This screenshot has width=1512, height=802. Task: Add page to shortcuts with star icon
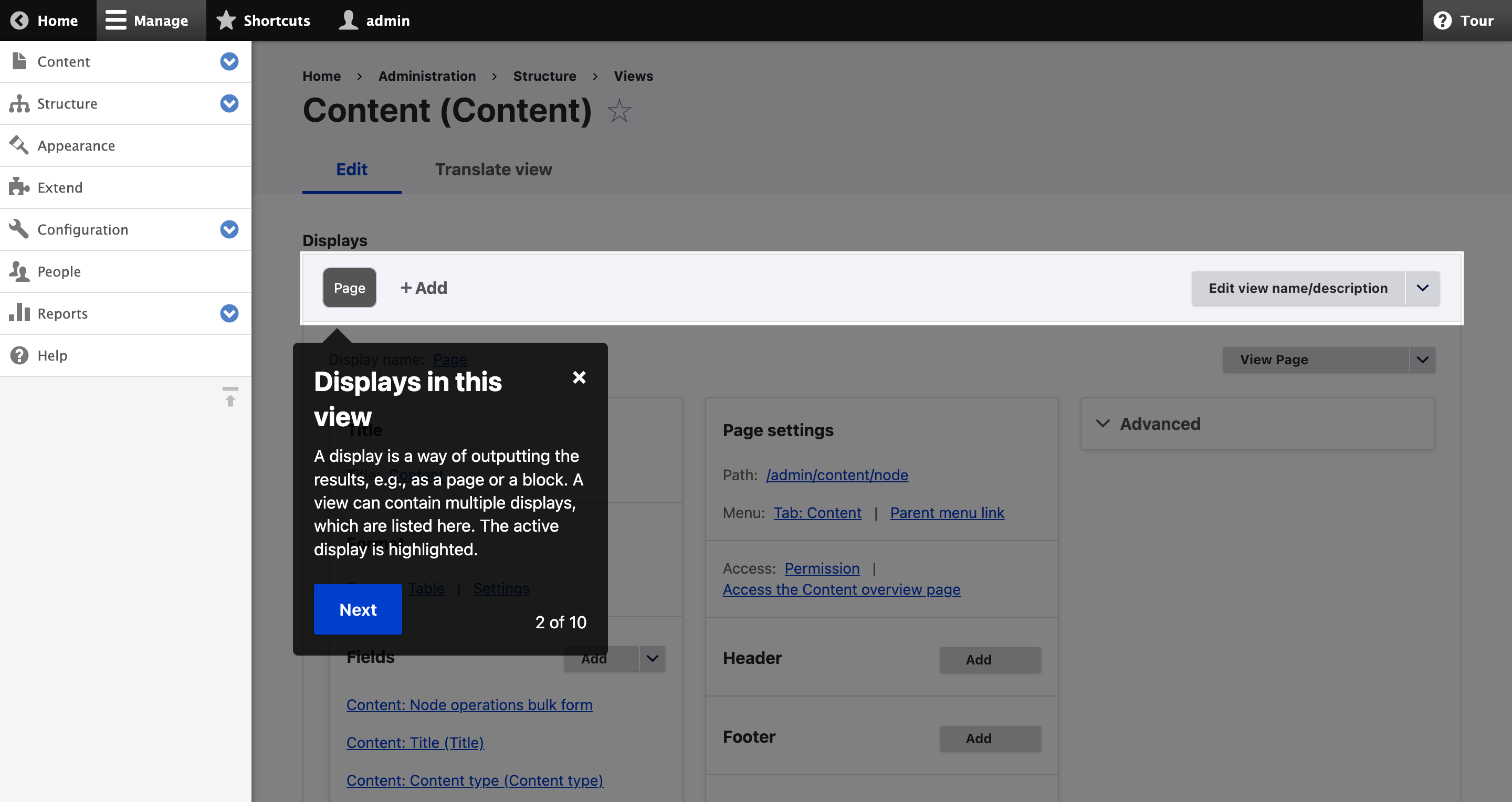click(618, 110)
